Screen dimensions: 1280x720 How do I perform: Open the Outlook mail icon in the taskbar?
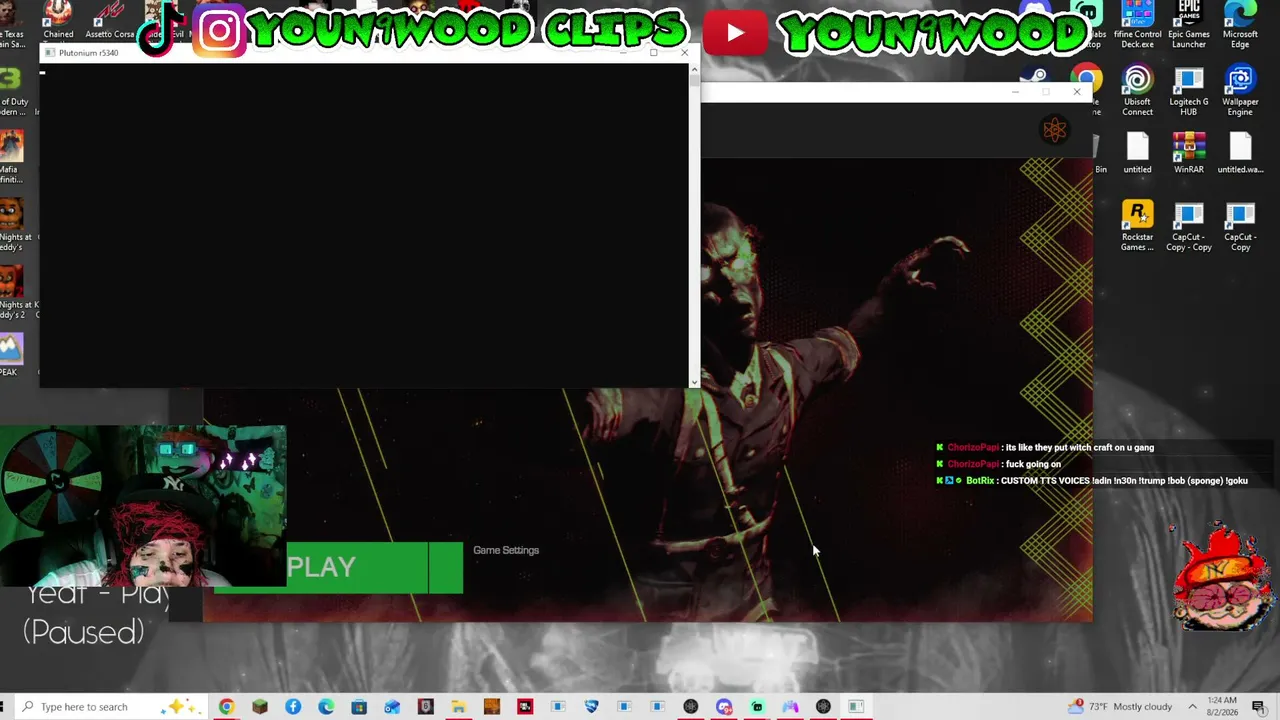(x=392, y=707)
